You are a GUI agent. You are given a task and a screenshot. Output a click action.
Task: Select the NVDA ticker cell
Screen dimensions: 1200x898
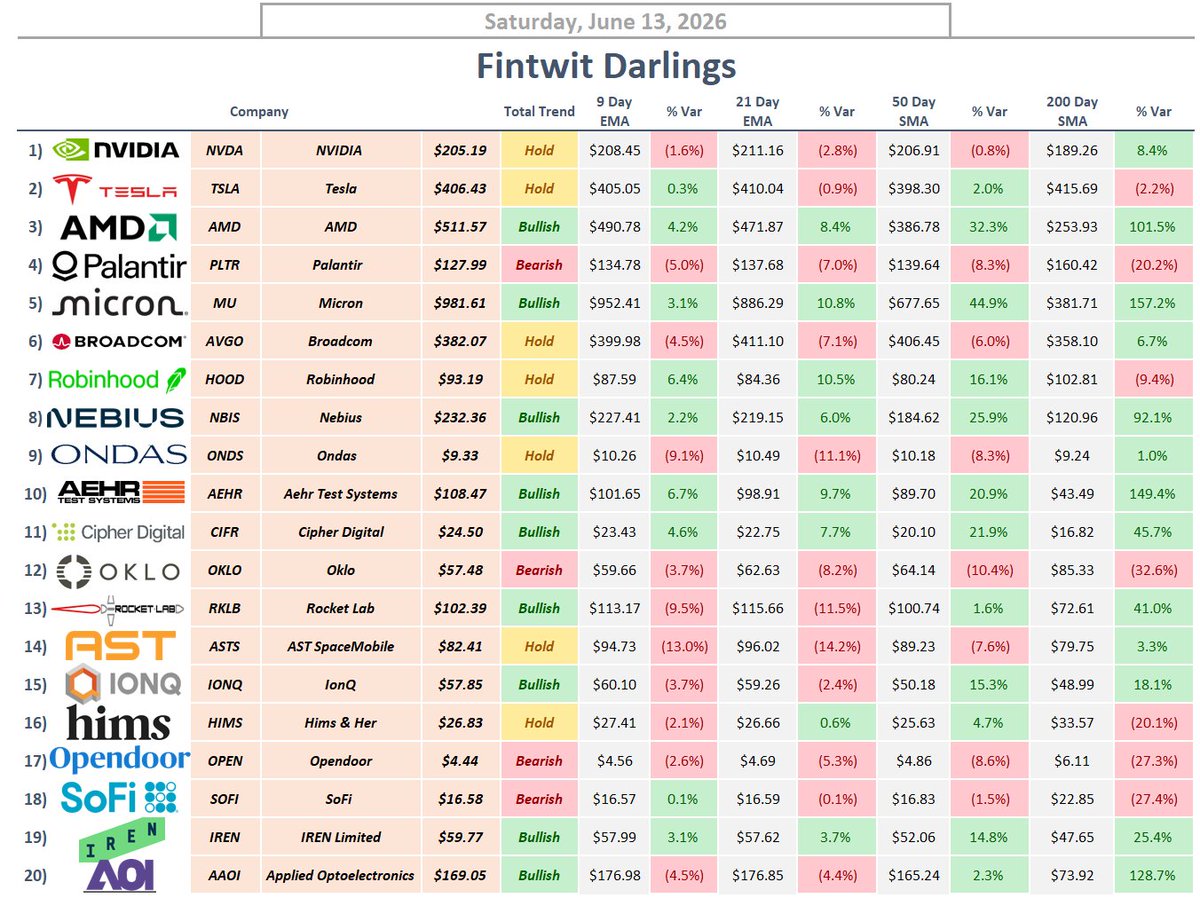click(x=224, y=150)
